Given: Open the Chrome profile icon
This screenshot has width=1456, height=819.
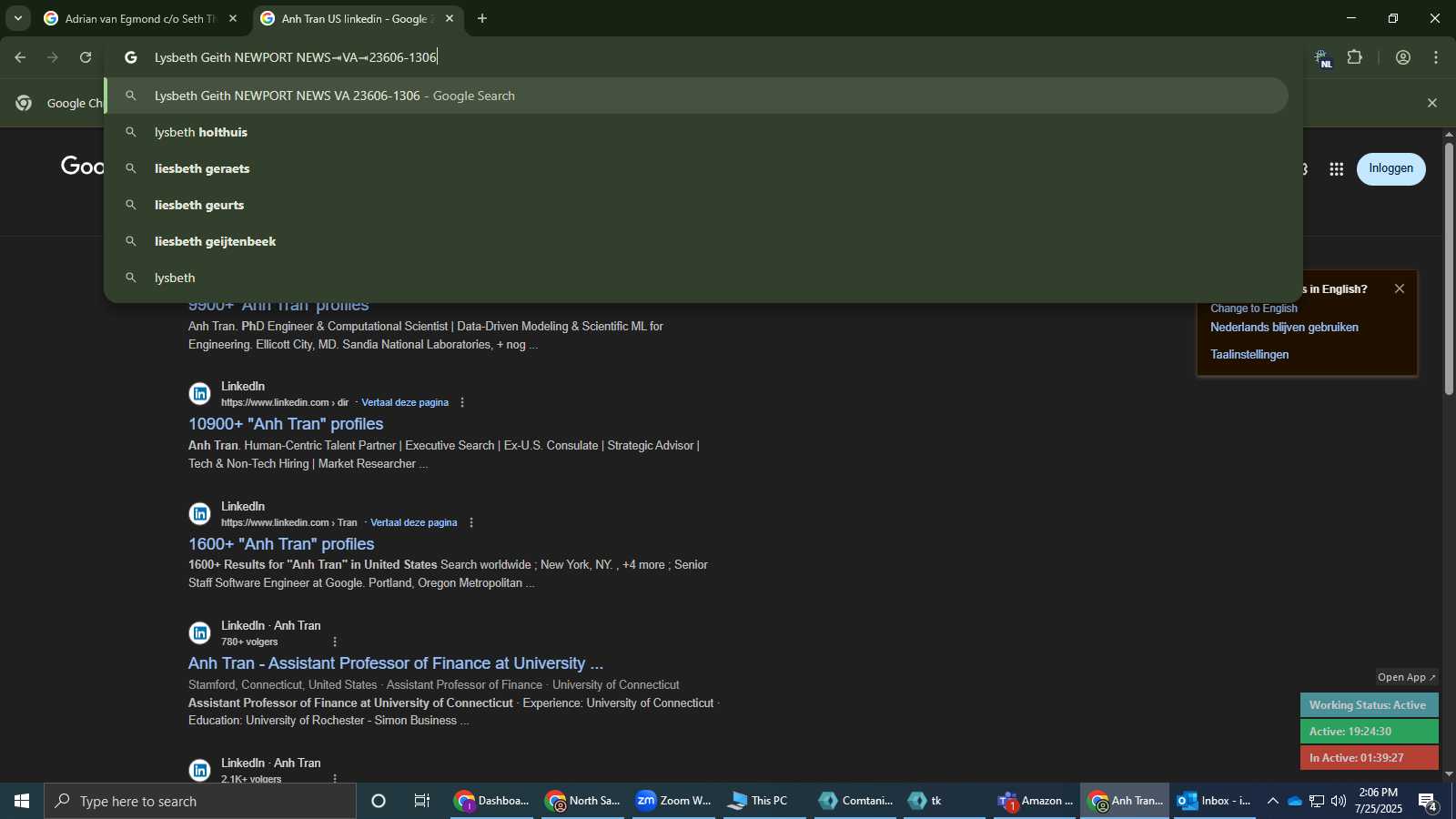Looking at the screenshot, I should click(x=1403, y=57).
